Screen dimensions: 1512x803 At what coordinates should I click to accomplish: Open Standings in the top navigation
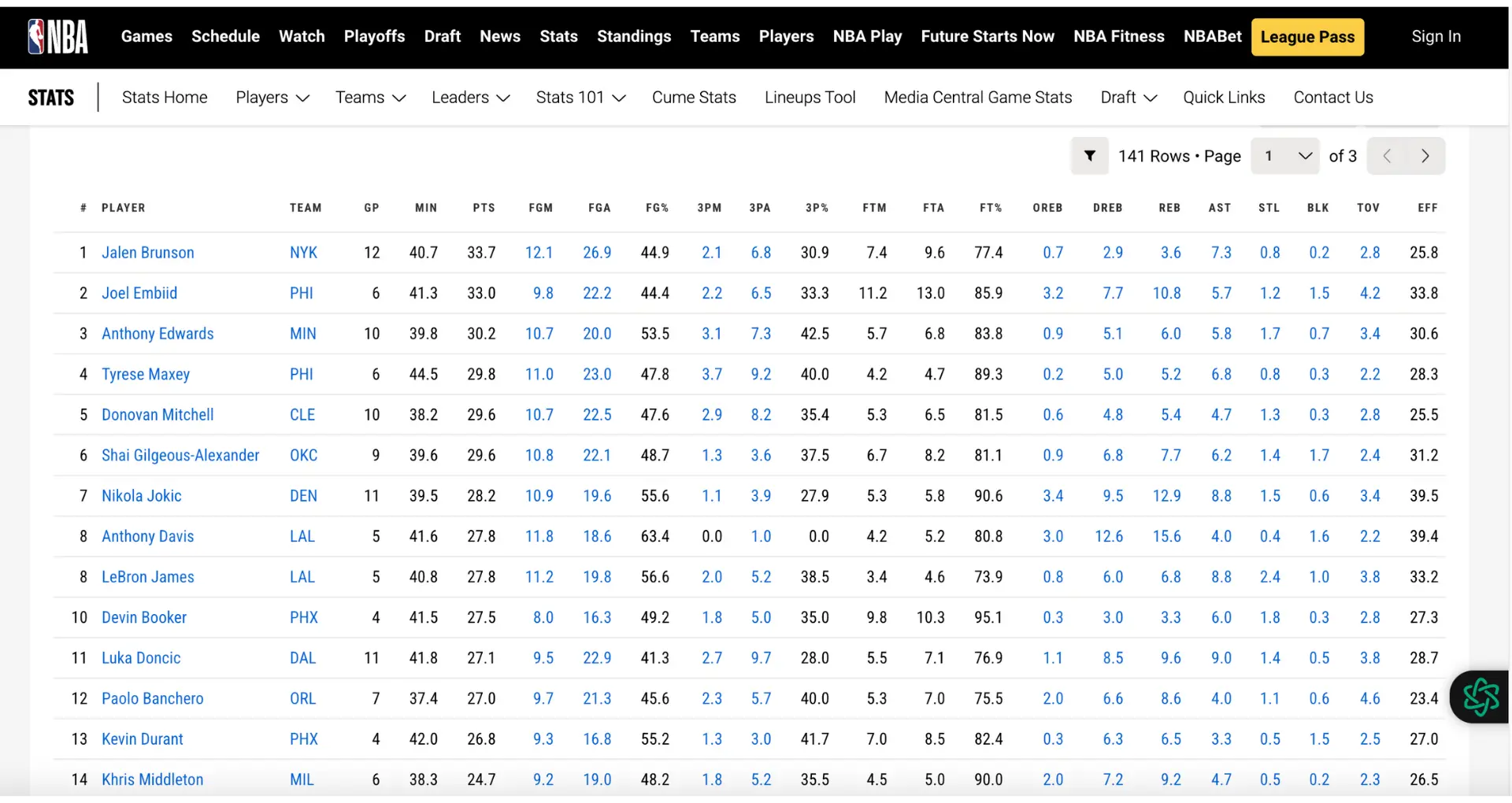pos(634,36)
